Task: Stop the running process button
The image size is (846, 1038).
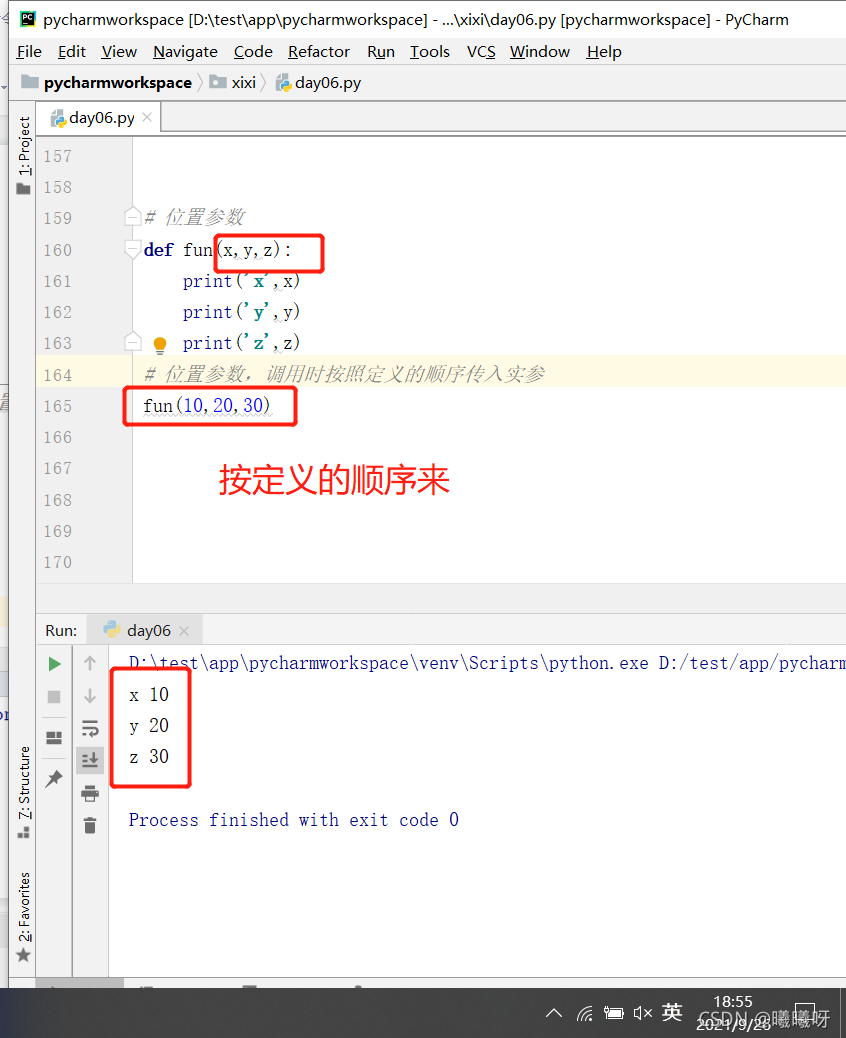Action: coord(54,697)
